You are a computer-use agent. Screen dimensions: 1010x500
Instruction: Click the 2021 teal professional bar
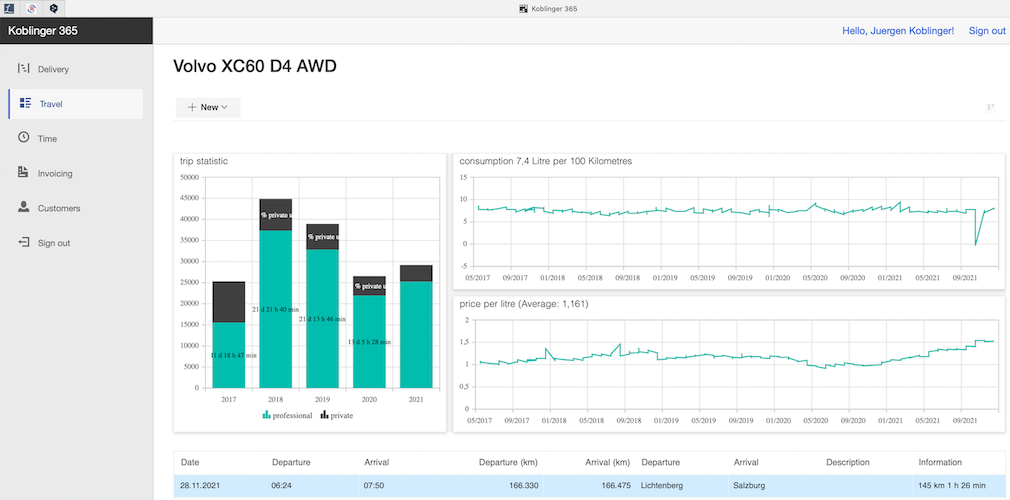tap(416, 334)
